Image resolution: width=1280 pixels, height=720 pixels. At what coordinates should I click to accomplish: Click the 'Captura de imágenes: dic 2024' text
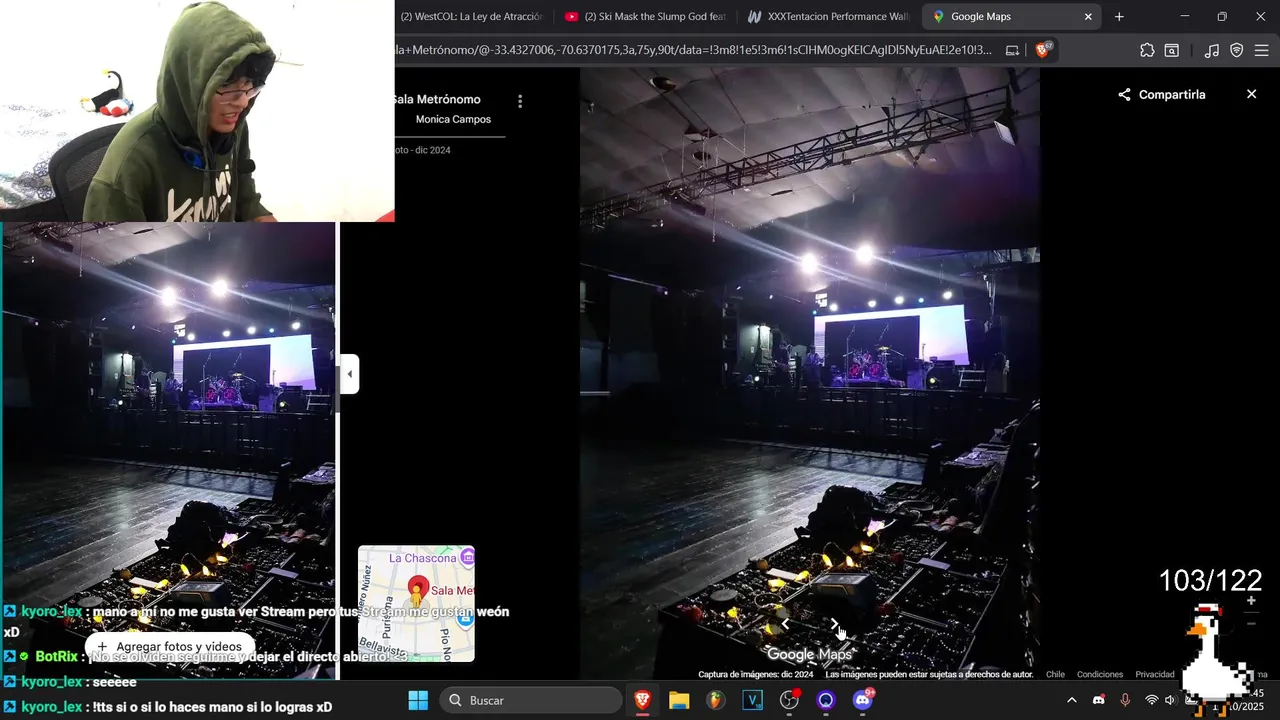click(x=756, y=674)
